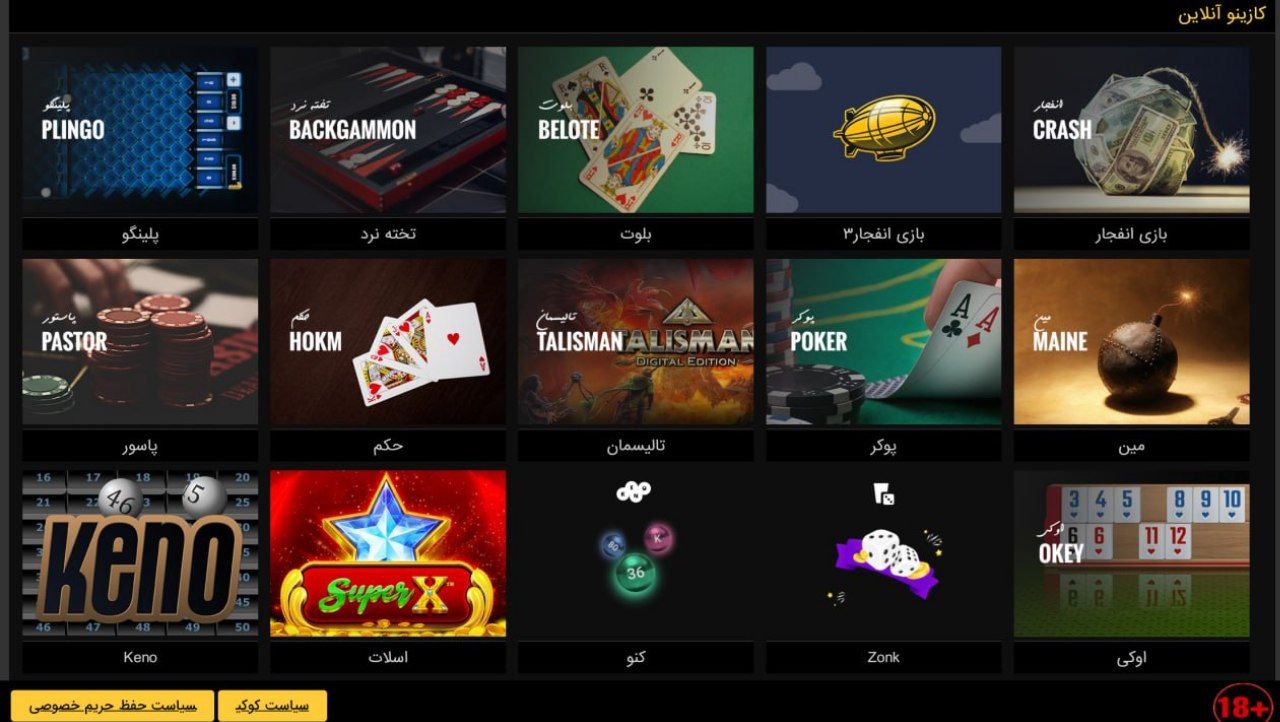Click the Keno logo with numbered balls
Viewport: 1280px width, 722px height.
[140, 554]
